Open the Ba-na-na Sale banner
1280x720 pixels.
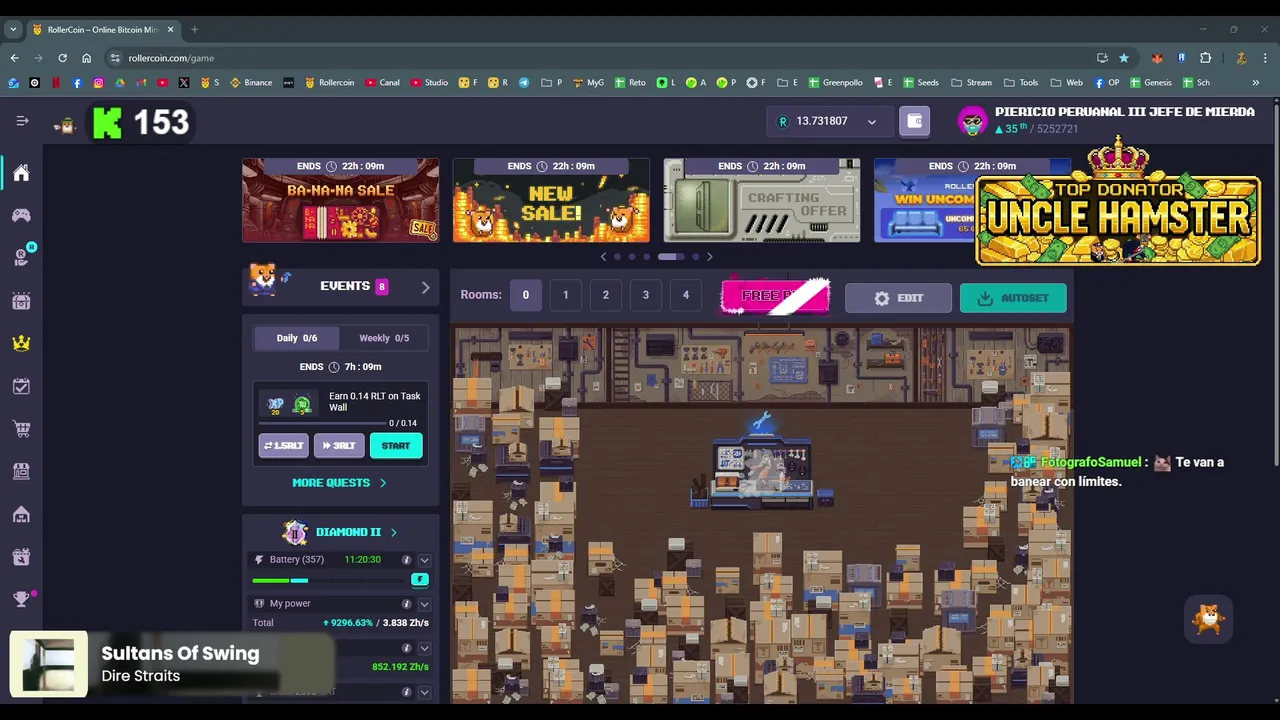pos(340,200)
